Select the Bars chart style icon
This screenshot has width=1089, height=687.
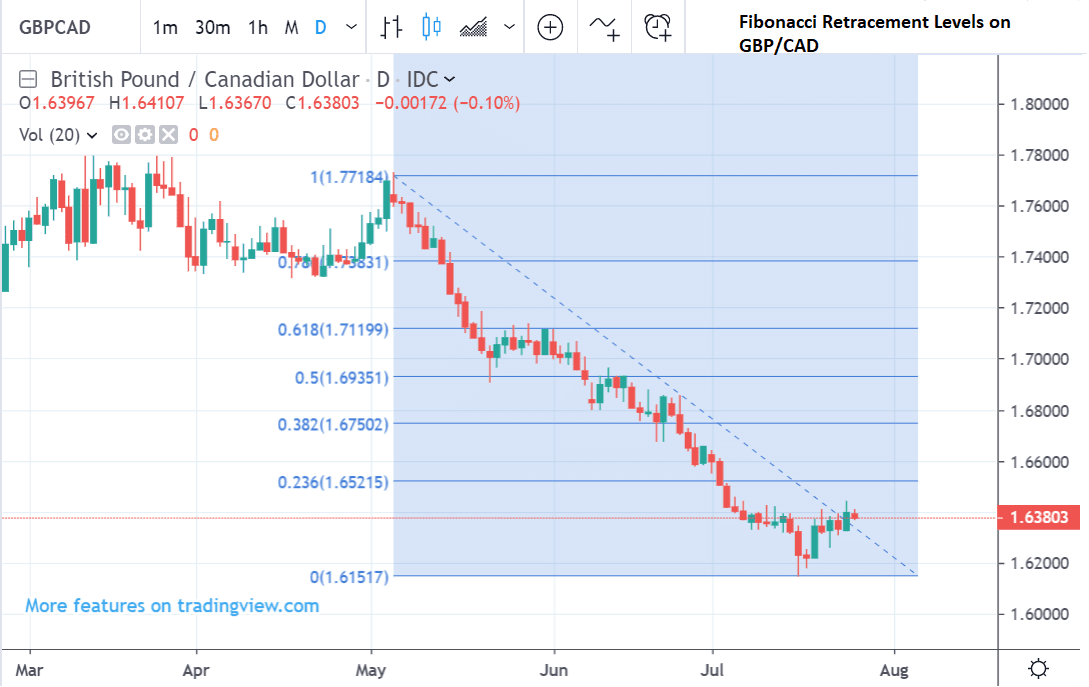tap(391, 27)
